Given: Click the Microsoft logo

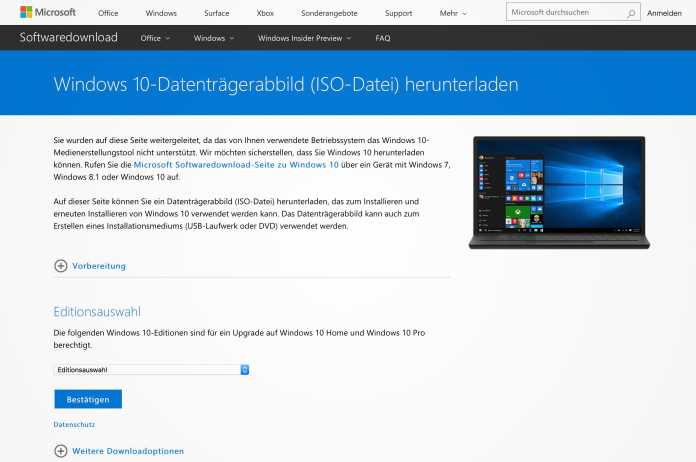Looking at the screenshot, I should click(x=48, y=13).
